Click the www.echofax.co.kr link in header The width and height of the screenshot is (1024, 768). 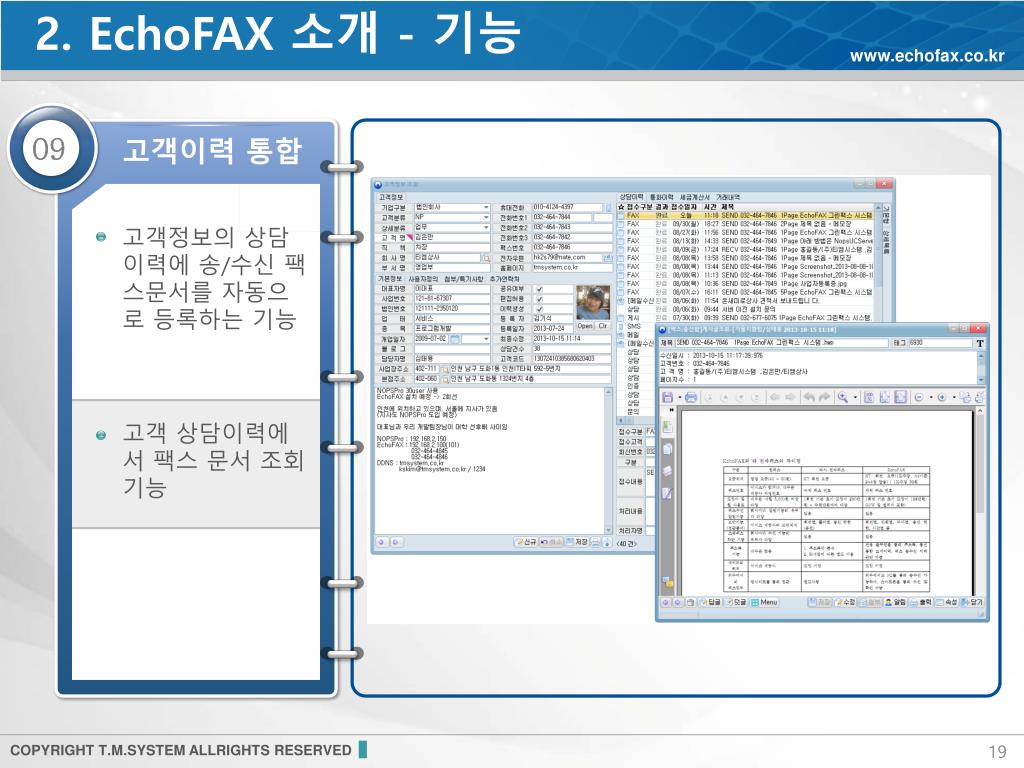click(x=927, y=56)
